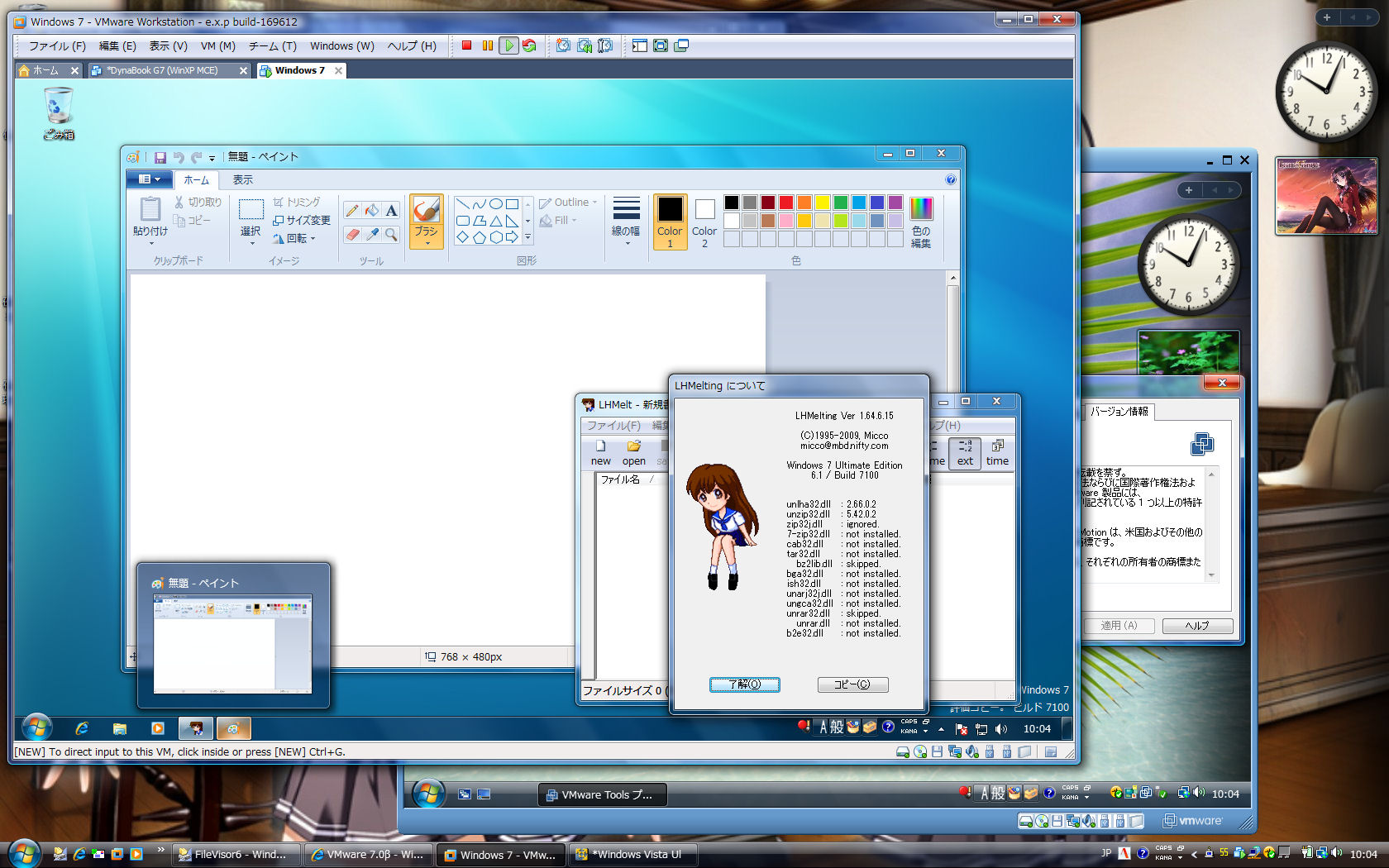
Task: Switch to the ホーム tab in VMware
Action: 48,71
